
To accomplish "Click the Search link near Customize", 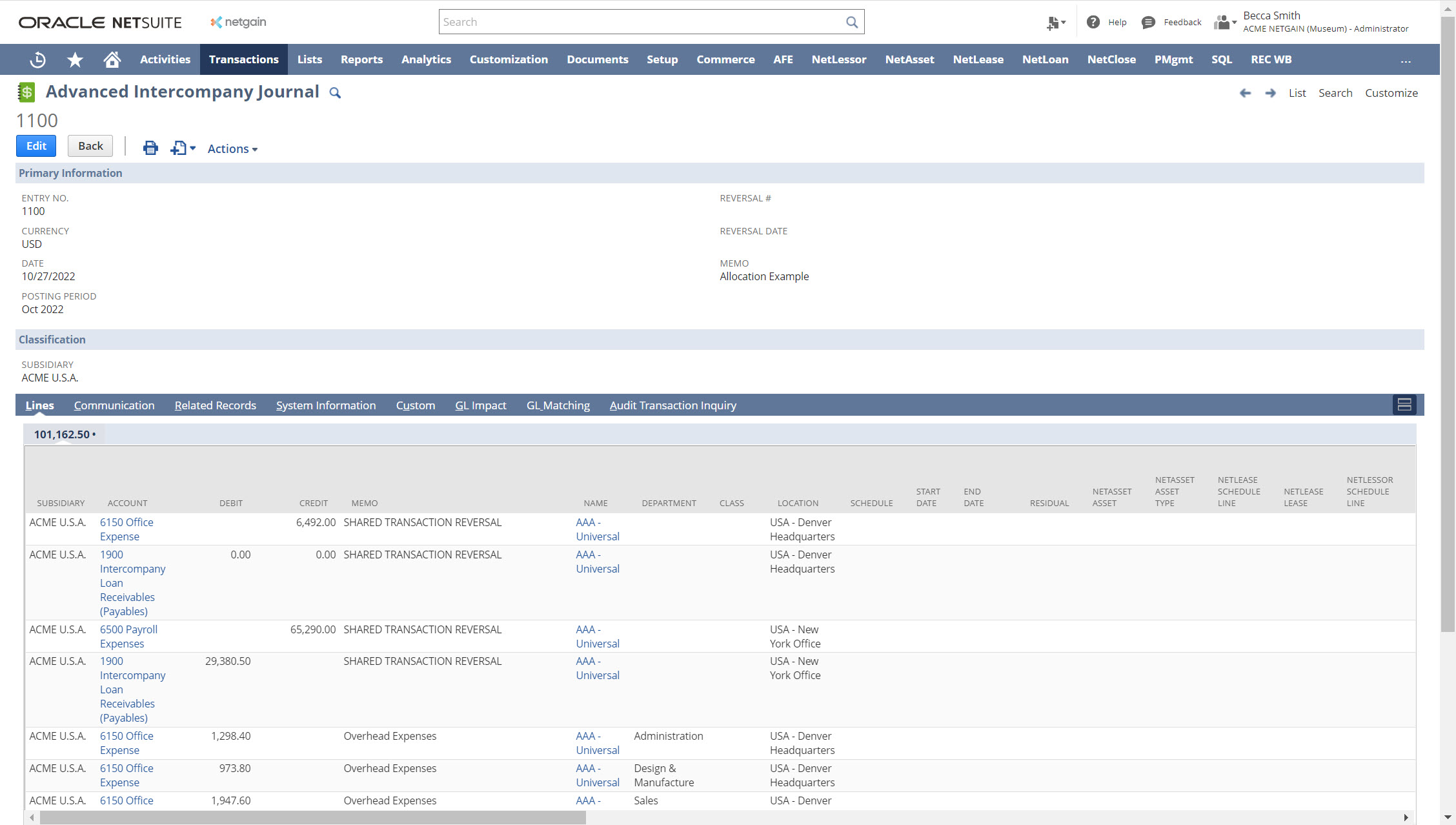I will coord(1335,93).
